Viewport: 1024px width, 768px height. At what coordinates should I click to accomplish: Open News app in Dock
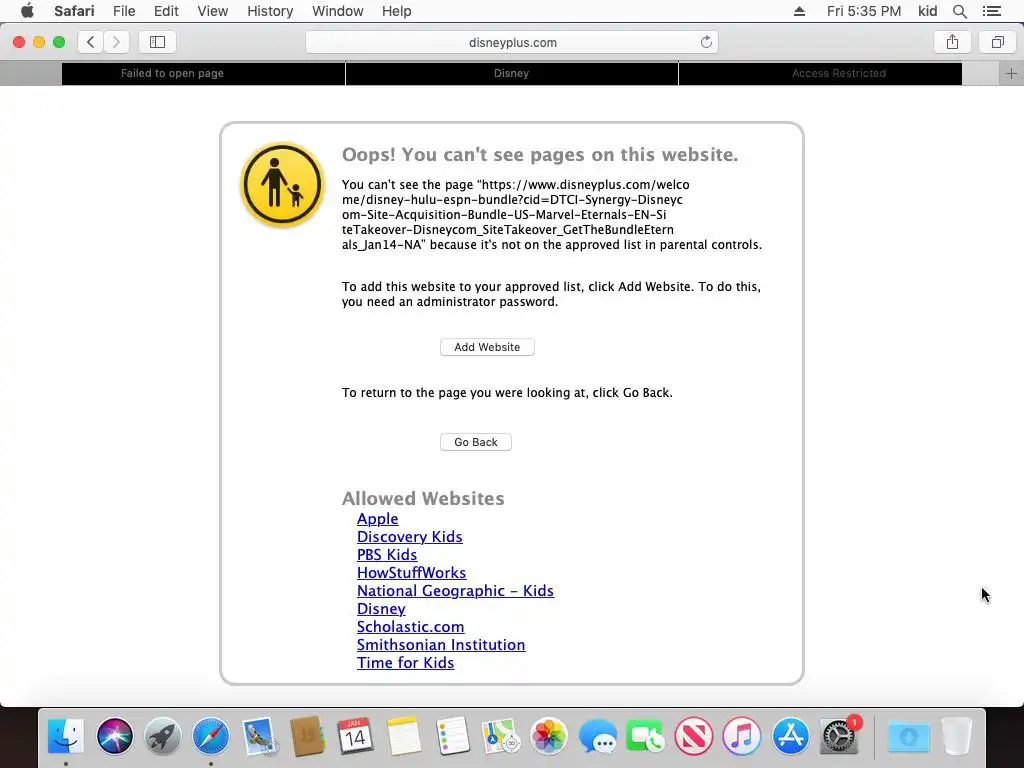(x=694, y=736)
